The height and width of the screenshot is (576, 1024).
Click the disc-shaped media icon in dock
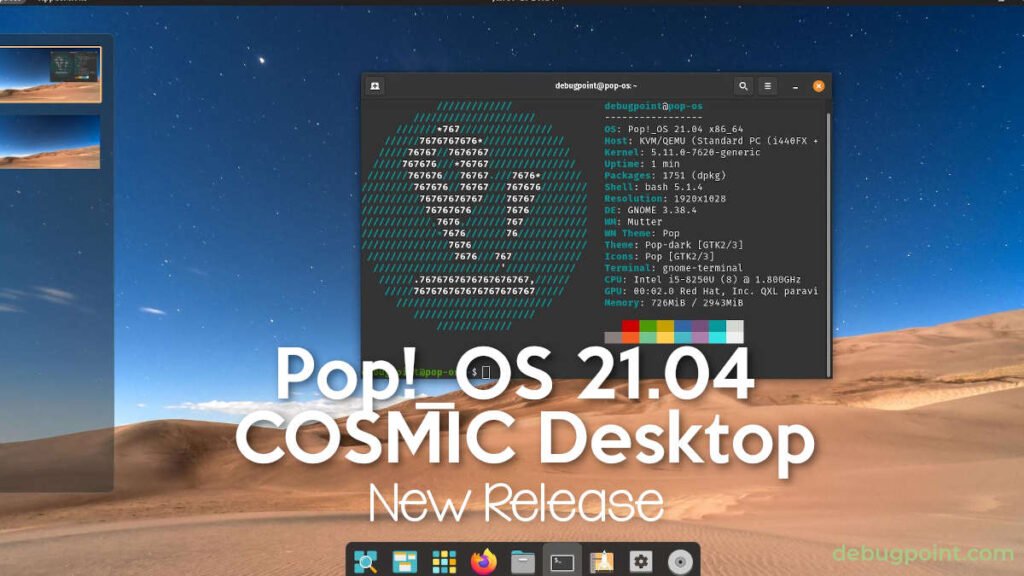(x=679, y=561)
